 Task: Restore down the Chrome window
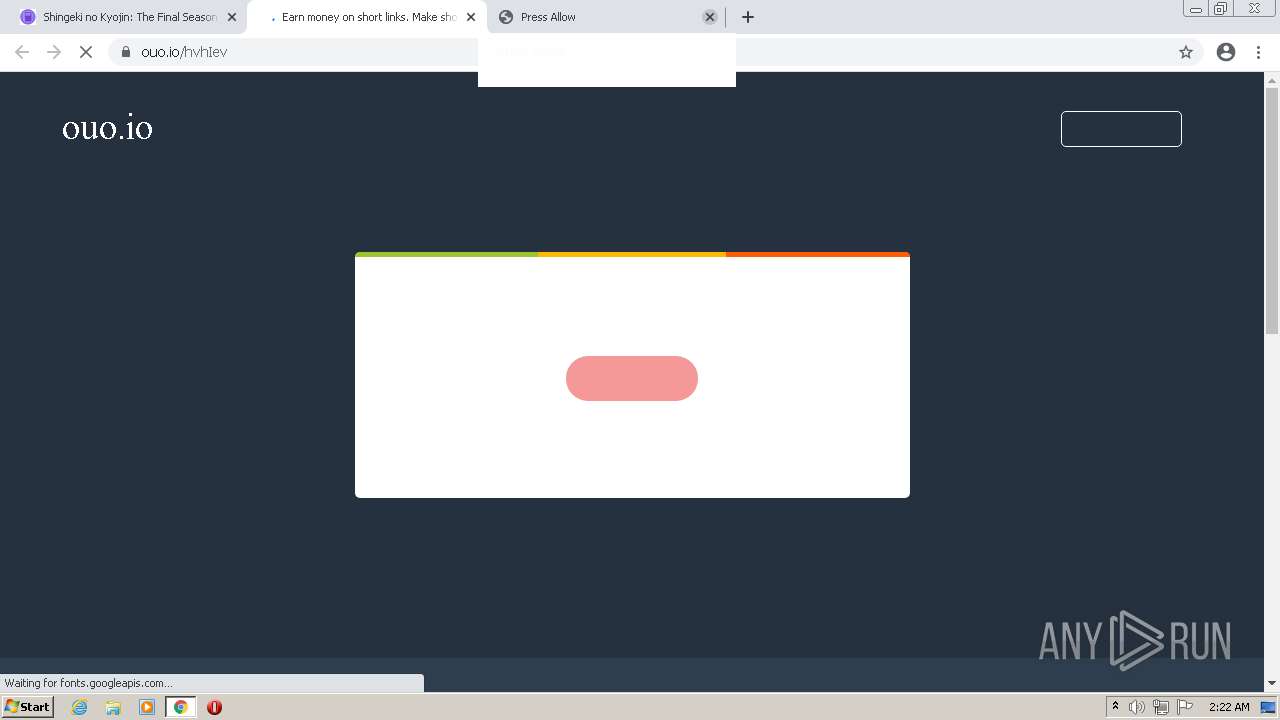pyautogui.click(x=1221, y=9)
